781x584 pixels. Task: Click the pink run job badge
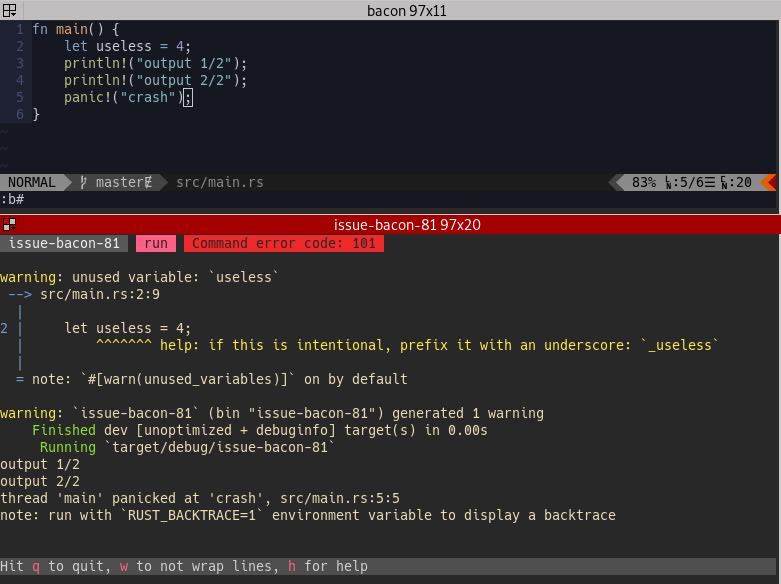pyautogui.click(x=156, y=243)
